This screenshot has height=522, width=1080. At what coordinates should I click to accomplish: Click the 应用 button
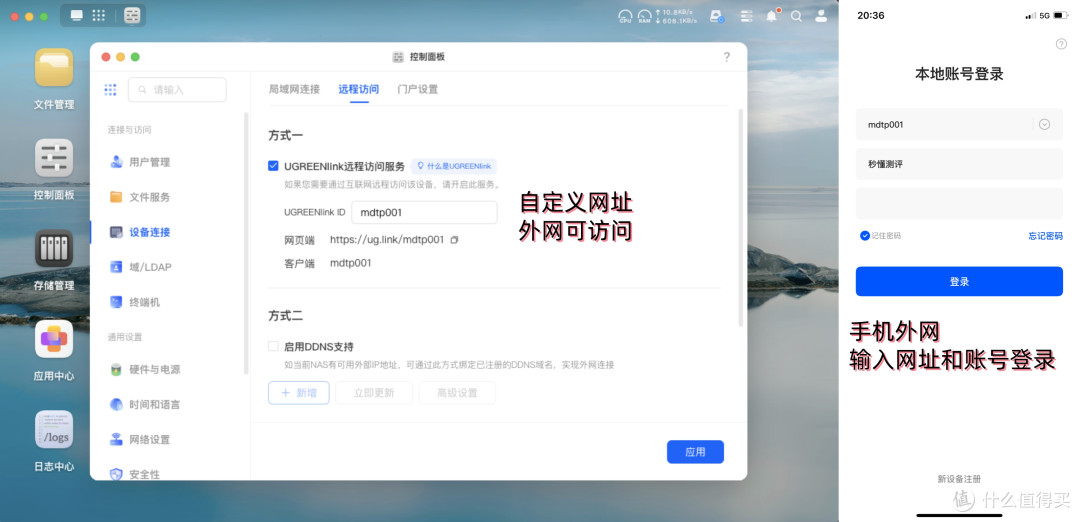[x=695, y=452]
